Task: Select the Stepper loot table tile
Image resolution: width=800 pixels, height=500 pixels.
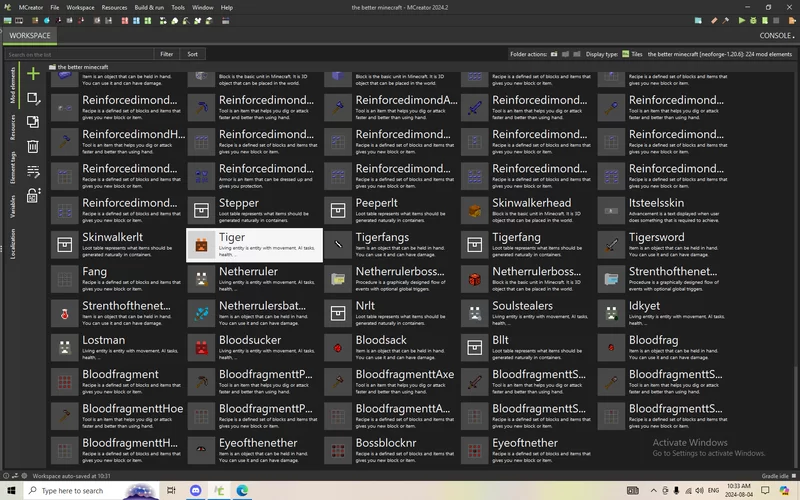Action: coord(254,211)
